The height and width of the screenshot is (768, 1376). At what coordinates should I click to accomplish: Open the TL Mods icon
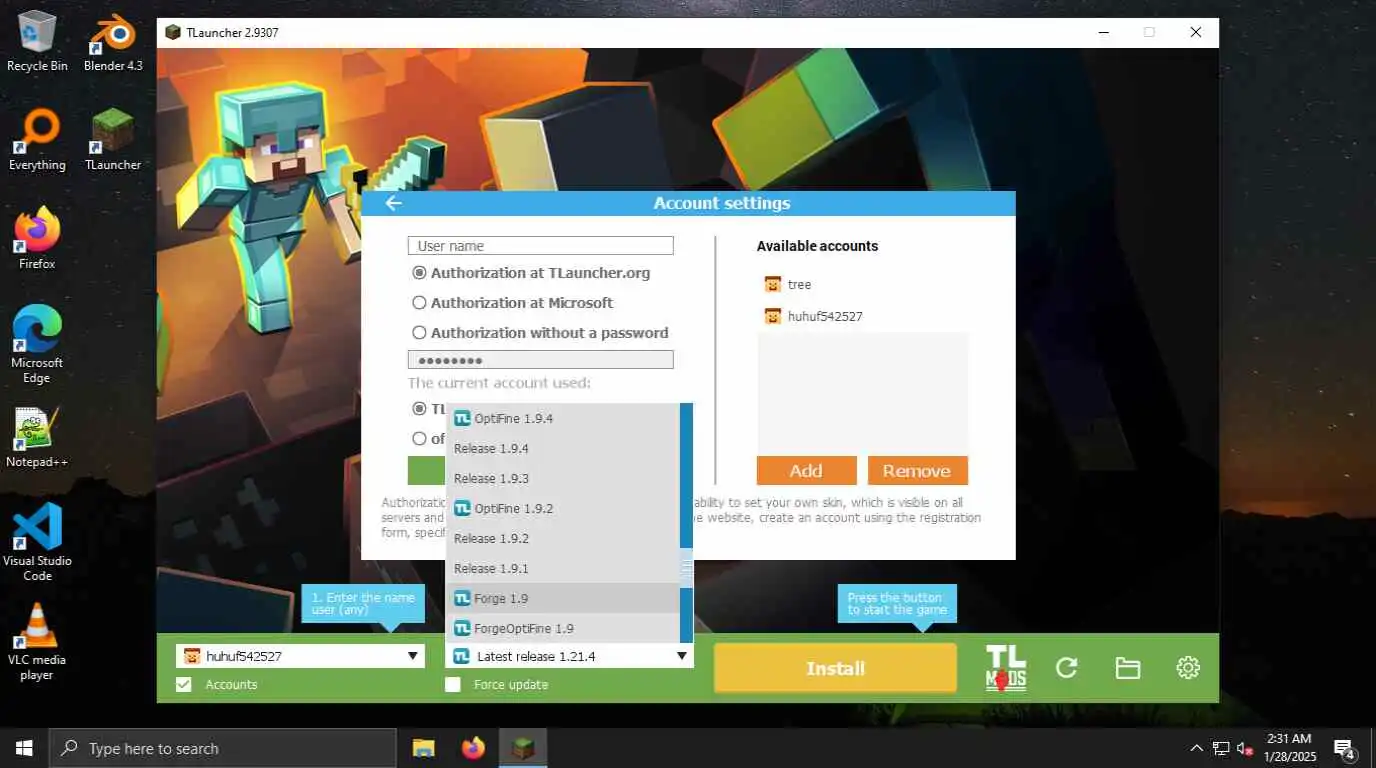1005,668
